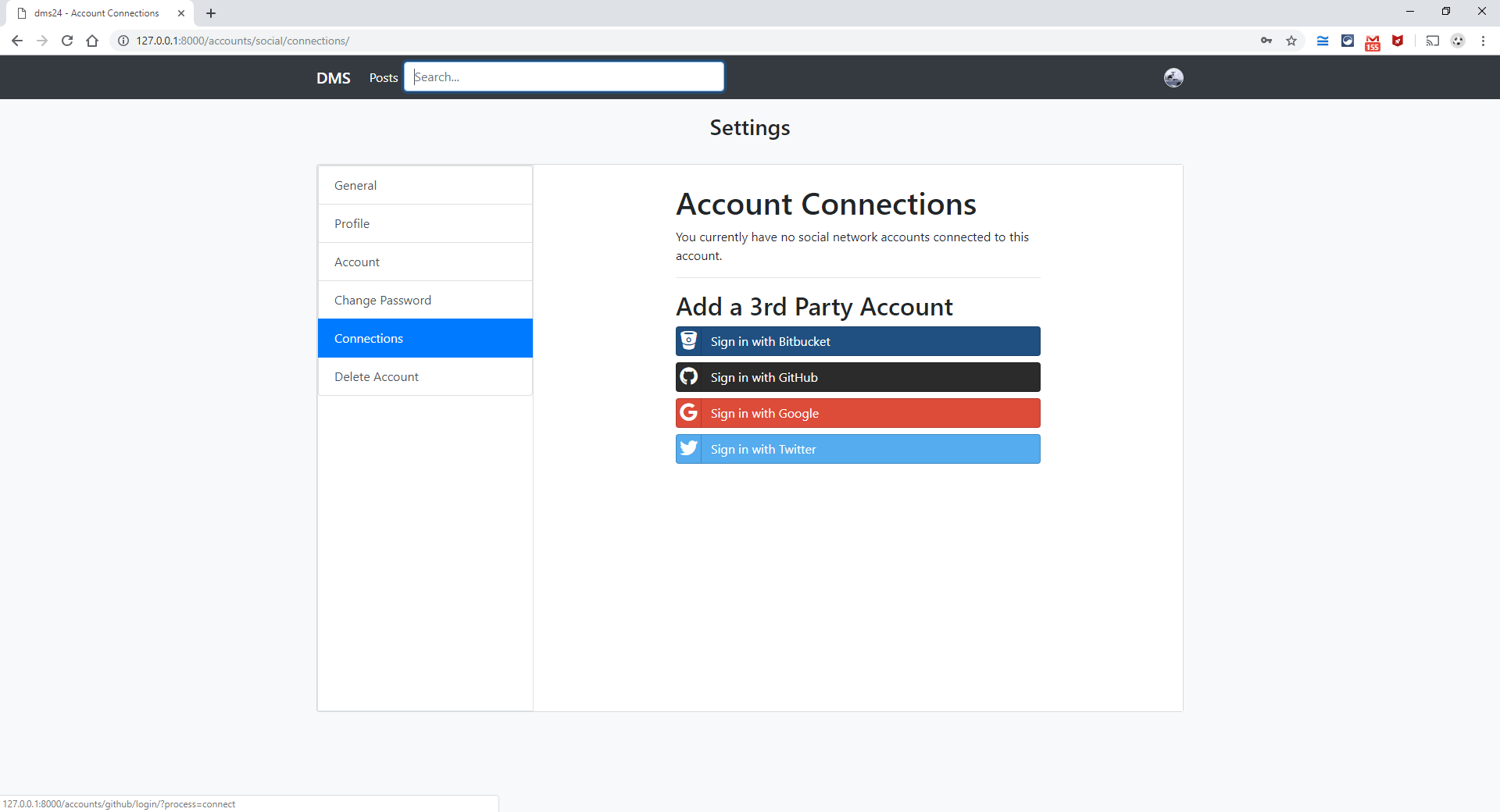Open the Chrome profile avatar
Screen dimensions: 1500x812
[1458, 41]
